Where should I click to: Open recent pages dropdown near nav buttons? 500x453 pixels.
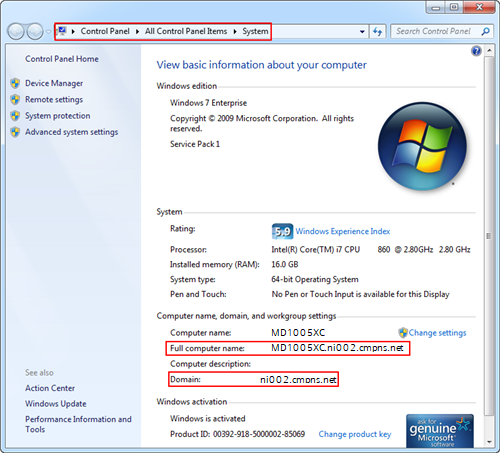(x=49, y=32)
